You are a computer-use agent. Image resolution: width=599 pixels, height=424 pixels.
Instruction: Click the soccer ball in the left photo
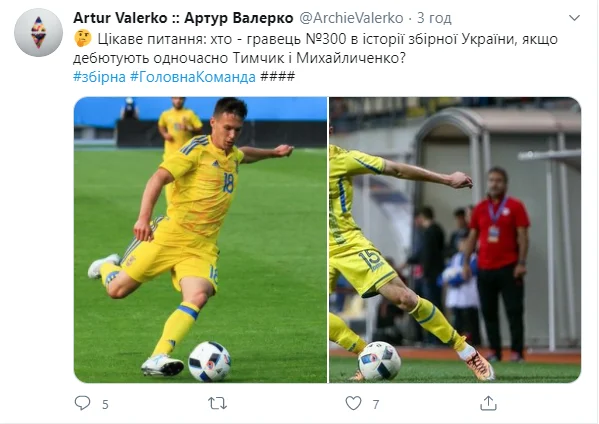pos(210,362)
